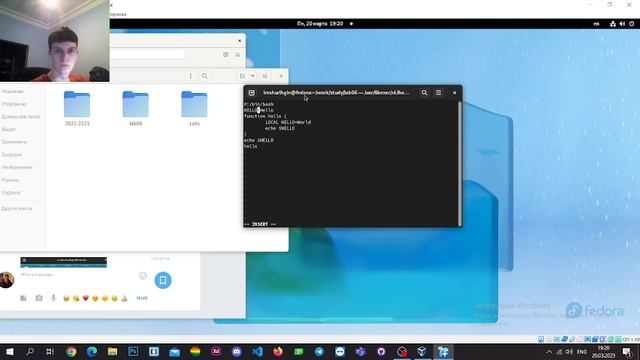
Task: Open Microsoft Teams from the taskbar
Action: coord(360,351)
